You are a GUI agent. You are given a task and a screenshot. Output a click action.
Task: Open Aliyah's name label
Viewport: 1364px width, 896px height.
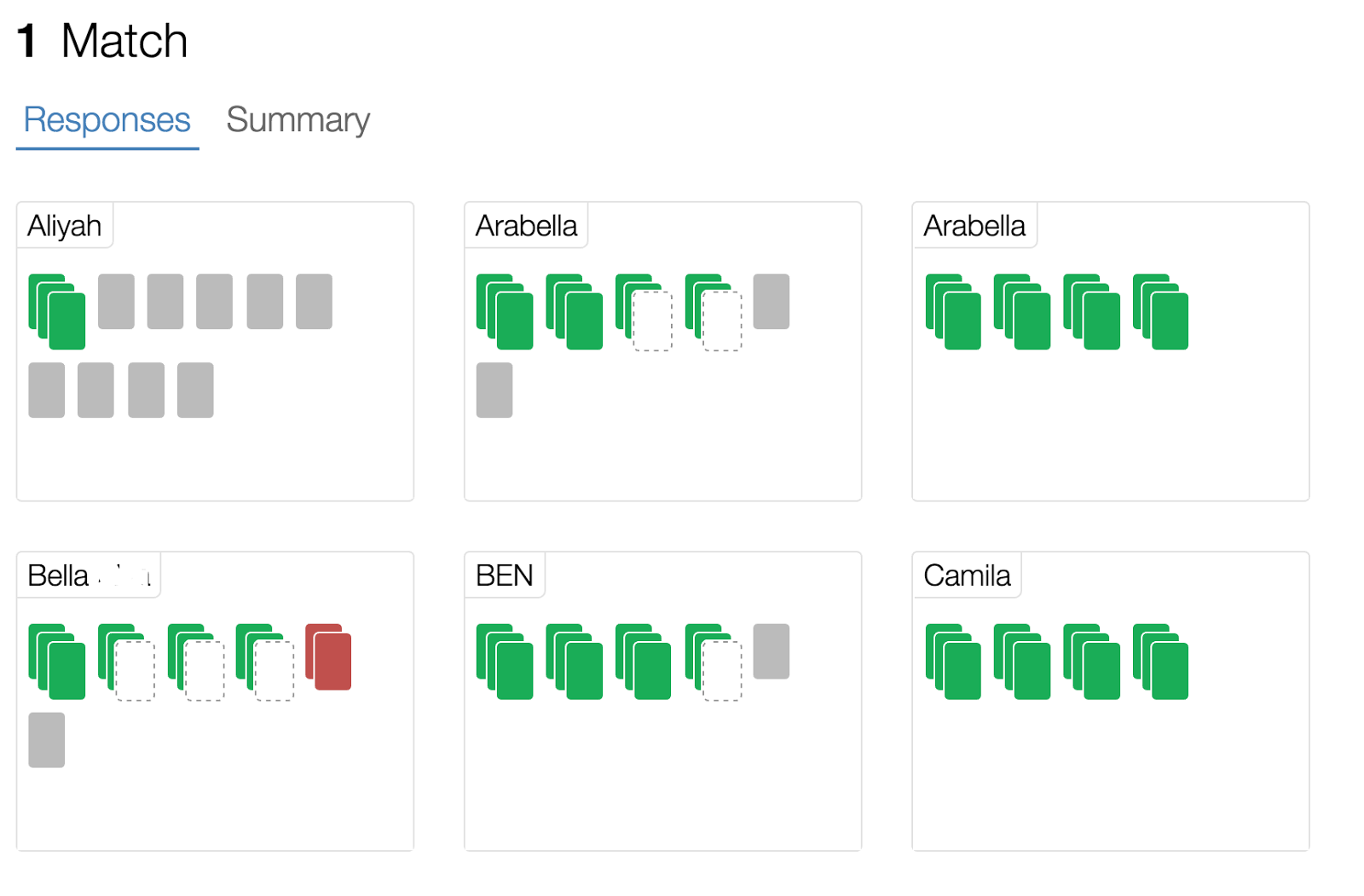65,226
